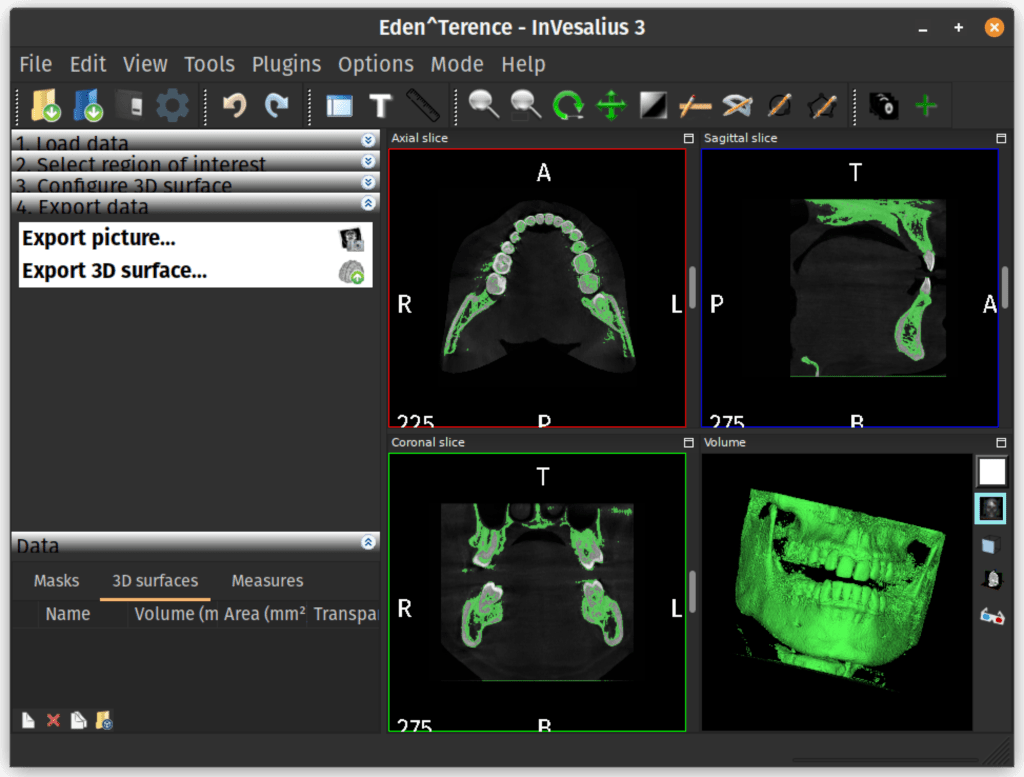Open the Edit menu
Viewport: 1024px width, 777px height.
[x=88, y=64]
